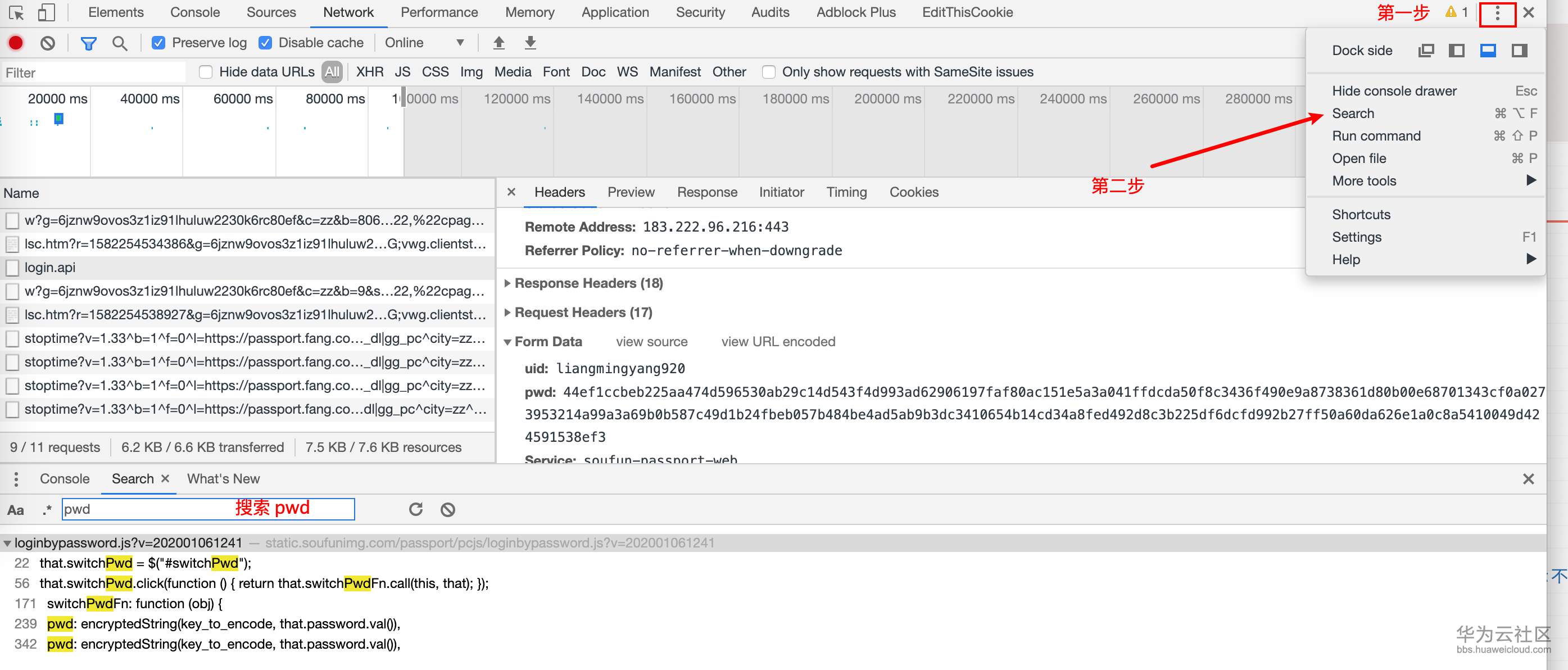Clear the network log

47,43
